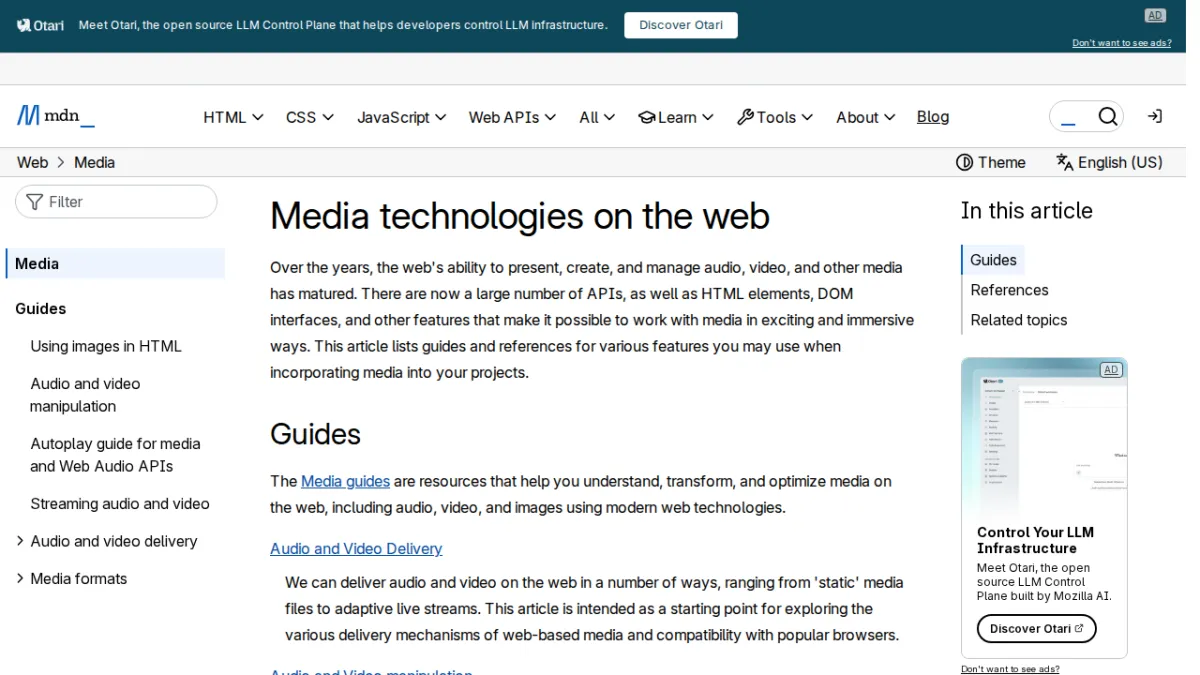Click the Otari ad screenshot thumbnail
Screen dimensions: 1200x675
1044,436
